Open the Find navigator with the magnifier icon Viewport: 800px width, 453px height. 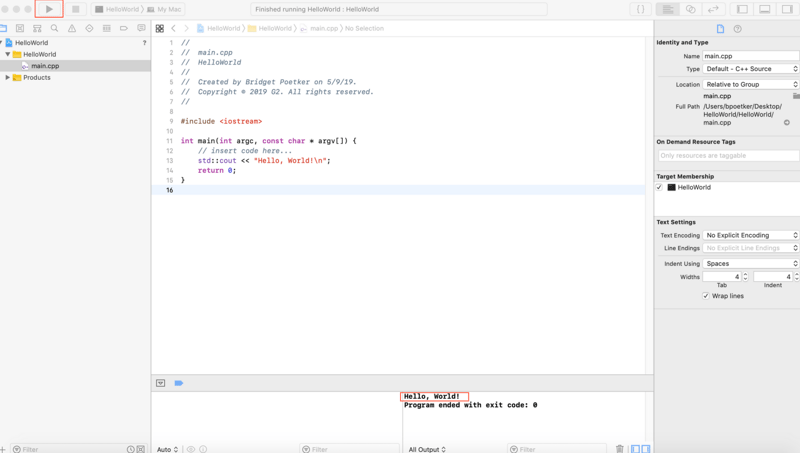point(55,29)
